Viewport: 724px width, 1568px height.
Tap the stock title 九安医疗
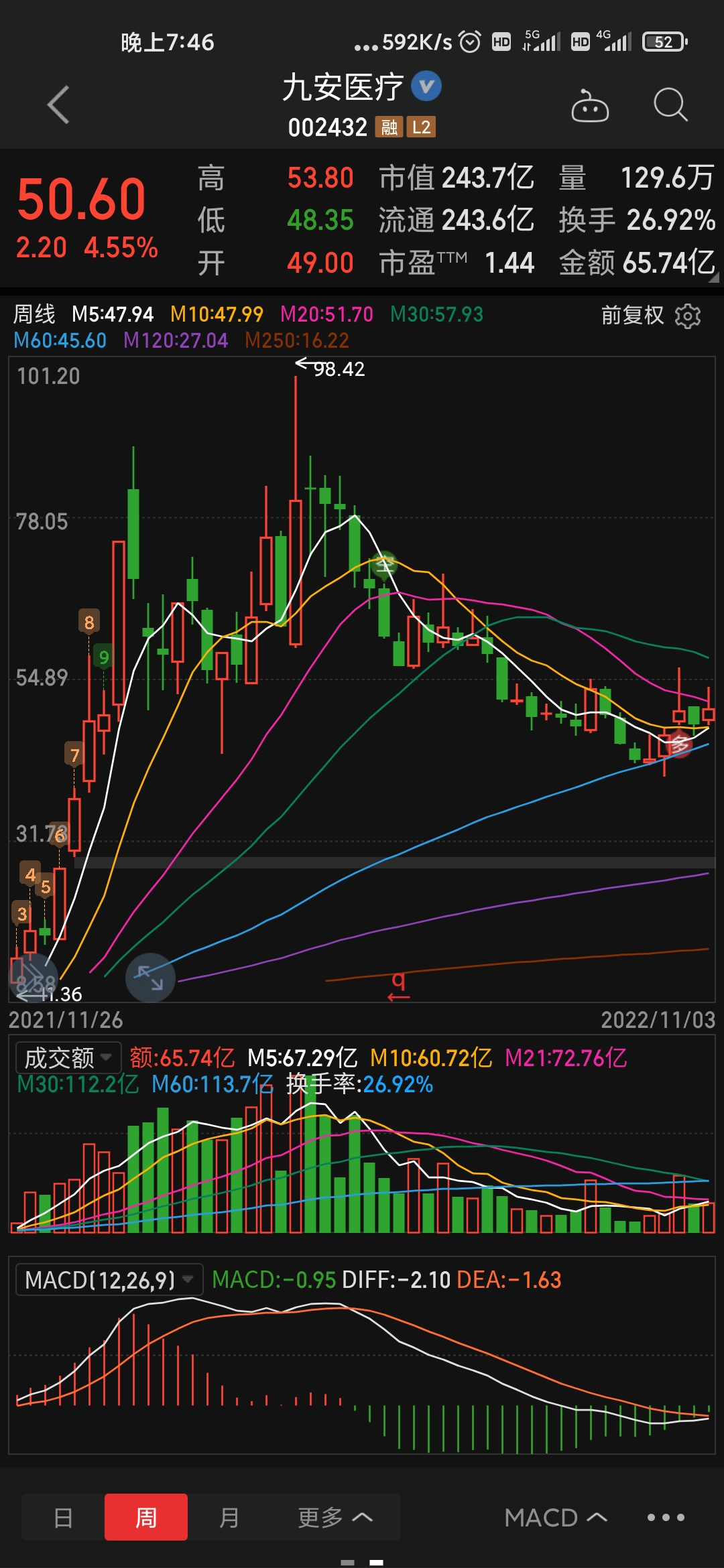tap(343, 87)
